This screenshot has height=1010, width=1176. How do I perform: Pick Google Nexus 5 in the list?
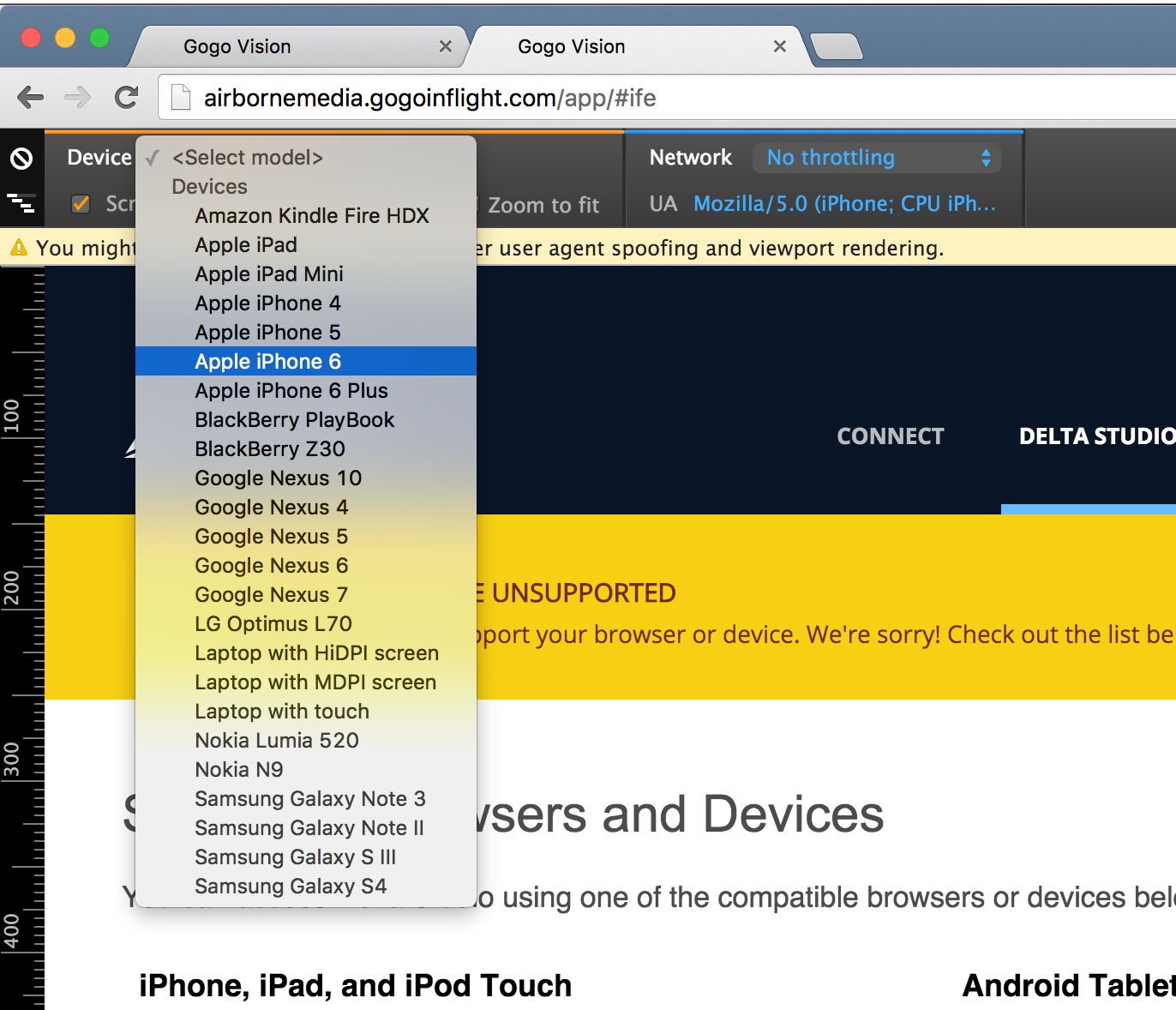tap(271, 537)
